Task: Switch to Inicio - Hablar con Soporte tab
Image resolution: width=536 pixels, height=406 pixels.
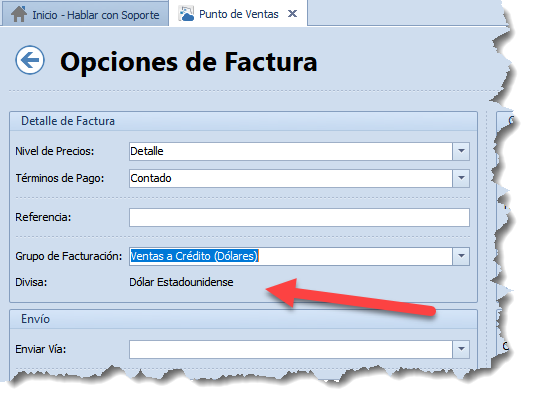Action: pyautogui.click(x=85, y=14)
